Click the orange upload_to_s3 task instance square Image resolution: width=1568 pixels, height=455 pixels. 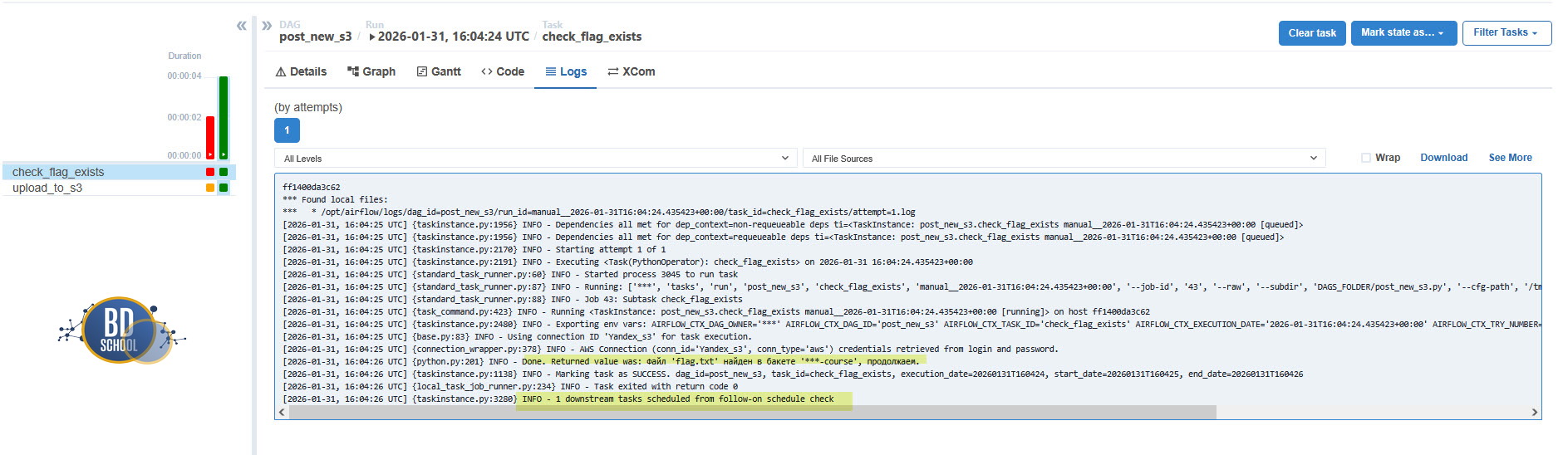[x=210, y=188]
